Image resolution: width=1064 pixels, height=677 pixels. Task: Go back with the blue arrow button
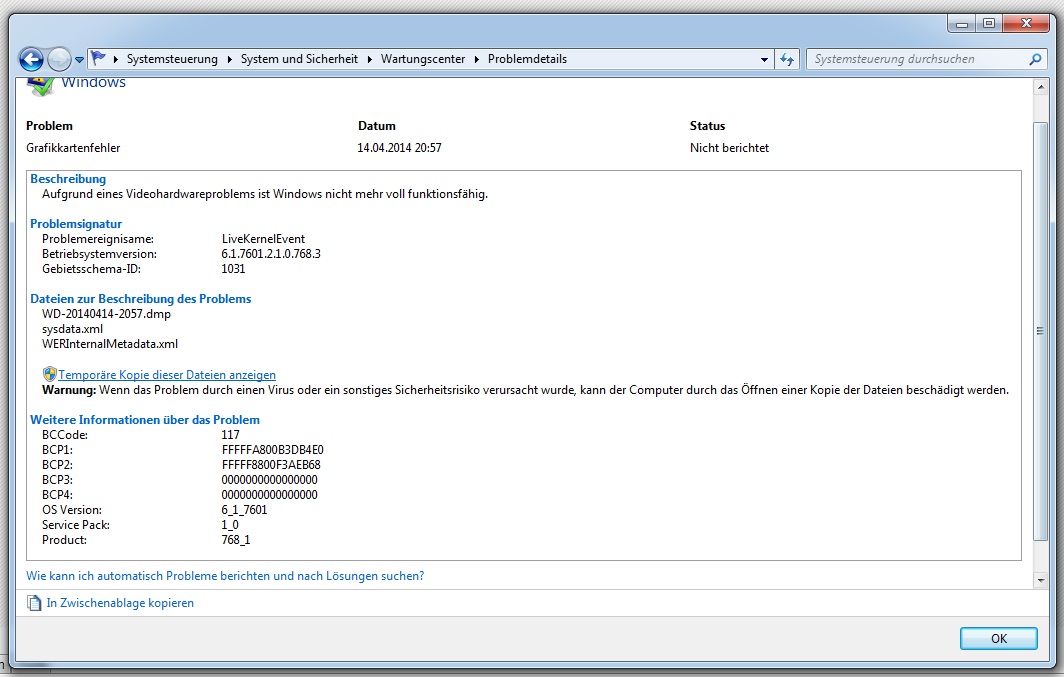(x=31, y=59)
